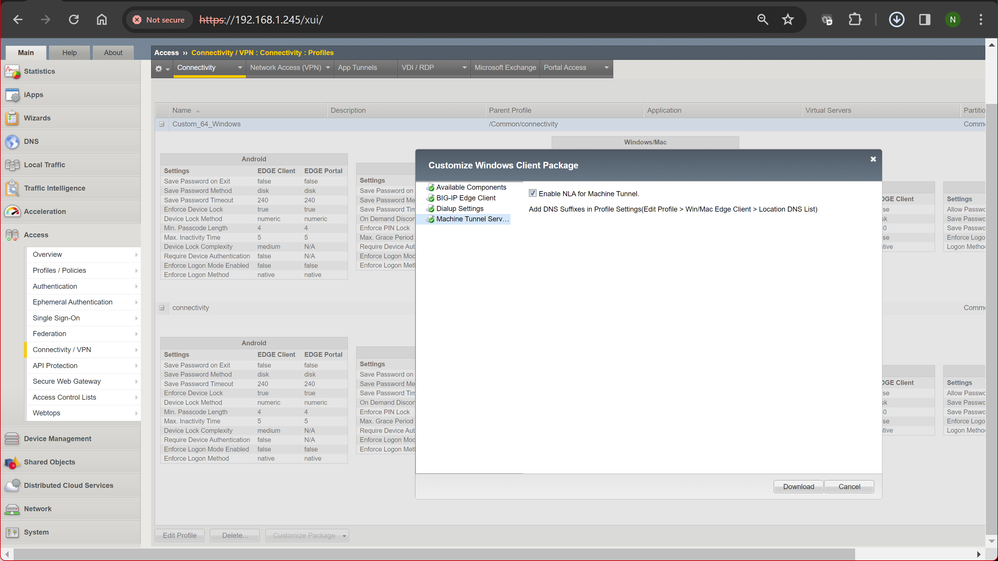The height and width of the screenshot is (561, 998).
Task: Collapse the Custom_64_Windows profile row
Action: 162,125
